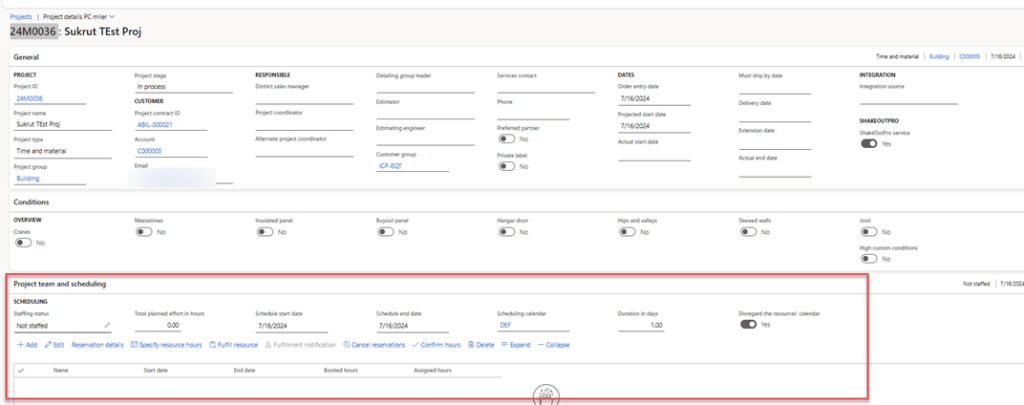
Task: Select Cancel reservations
Action: point(374,344)
